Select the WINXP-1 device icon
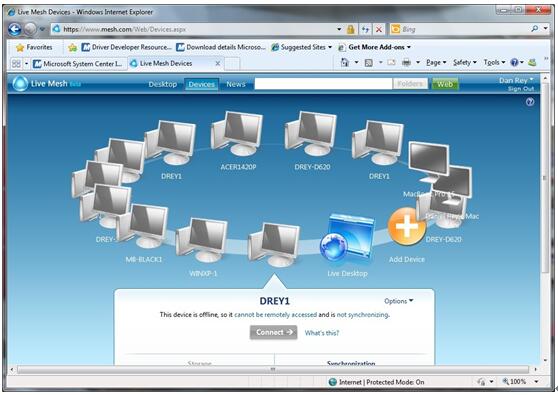This screenshot has height=395, width=558. 202,240
